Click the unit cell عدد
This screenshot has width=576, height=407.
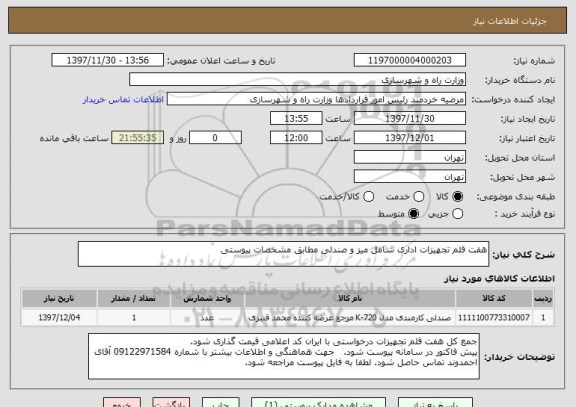coord(207,317)
